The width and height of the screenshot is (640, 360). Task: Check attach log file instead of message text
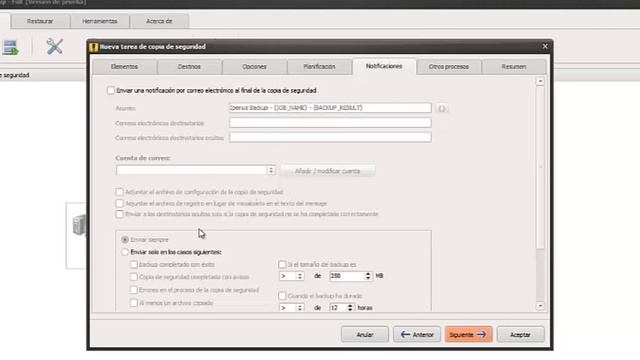(x=120, y=203)
